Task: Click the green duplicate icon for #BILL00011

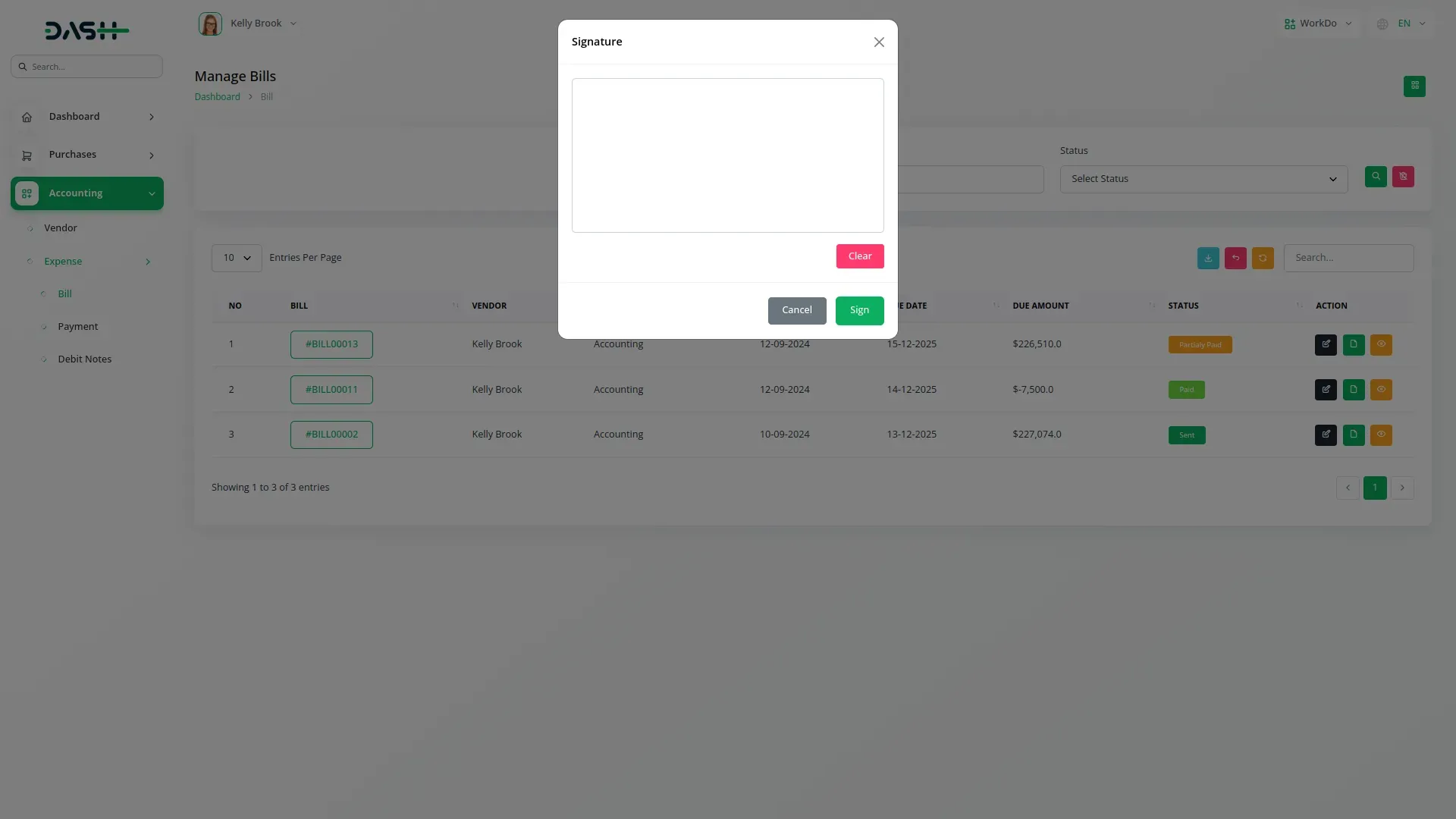Action: click(x=1354, y=390)
